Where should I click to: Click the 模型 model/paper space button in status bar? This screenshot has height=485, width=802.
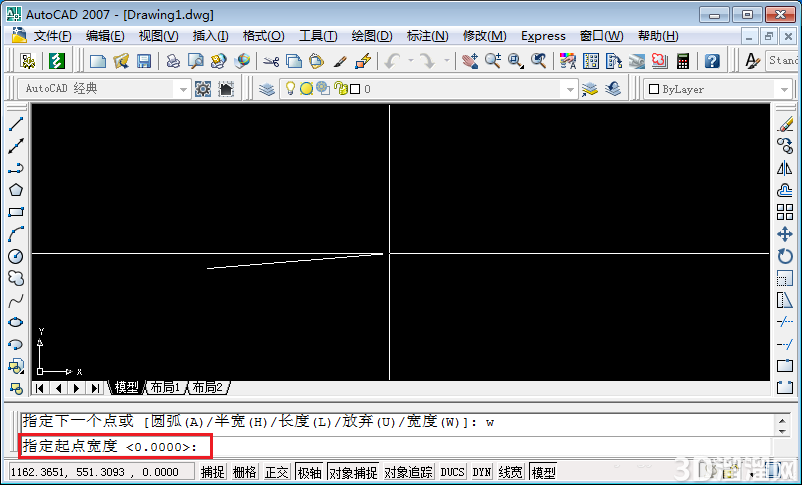543,472
